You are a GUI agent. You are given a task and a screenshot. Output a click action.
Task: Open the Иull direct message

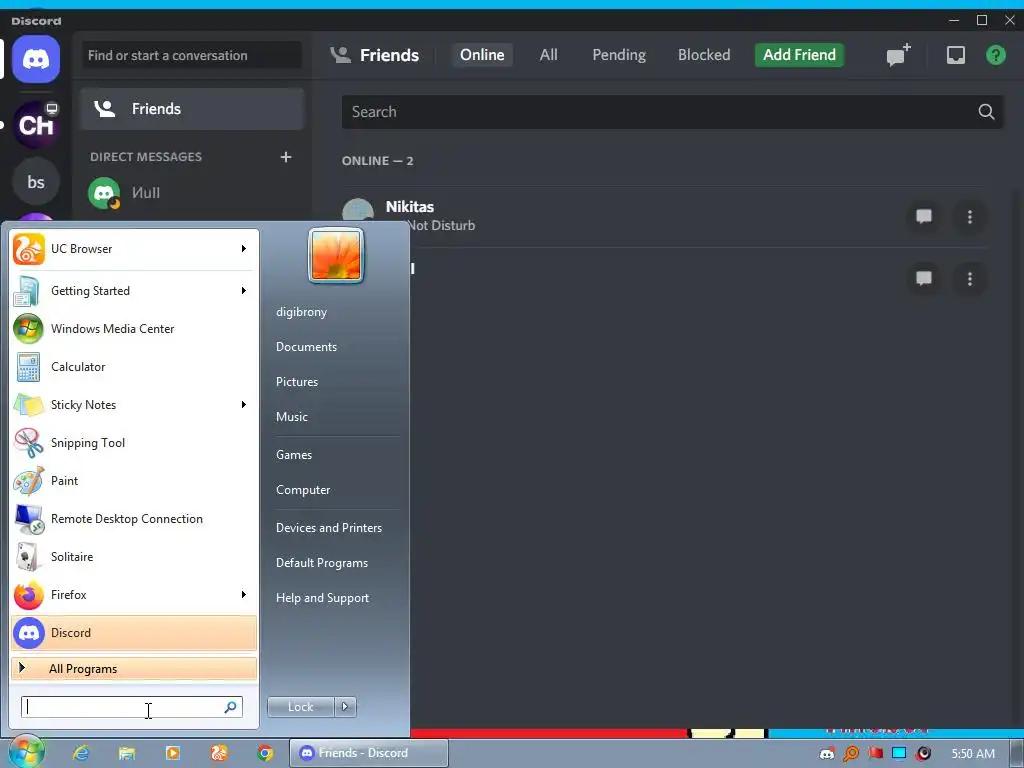[x=192, y=193]
